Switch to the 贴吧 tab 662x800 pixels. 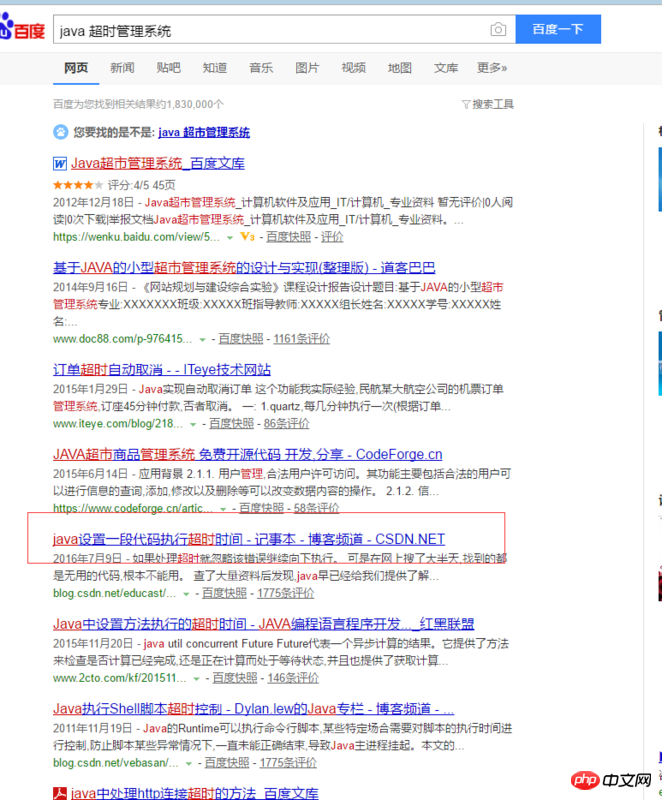[169, 68]
